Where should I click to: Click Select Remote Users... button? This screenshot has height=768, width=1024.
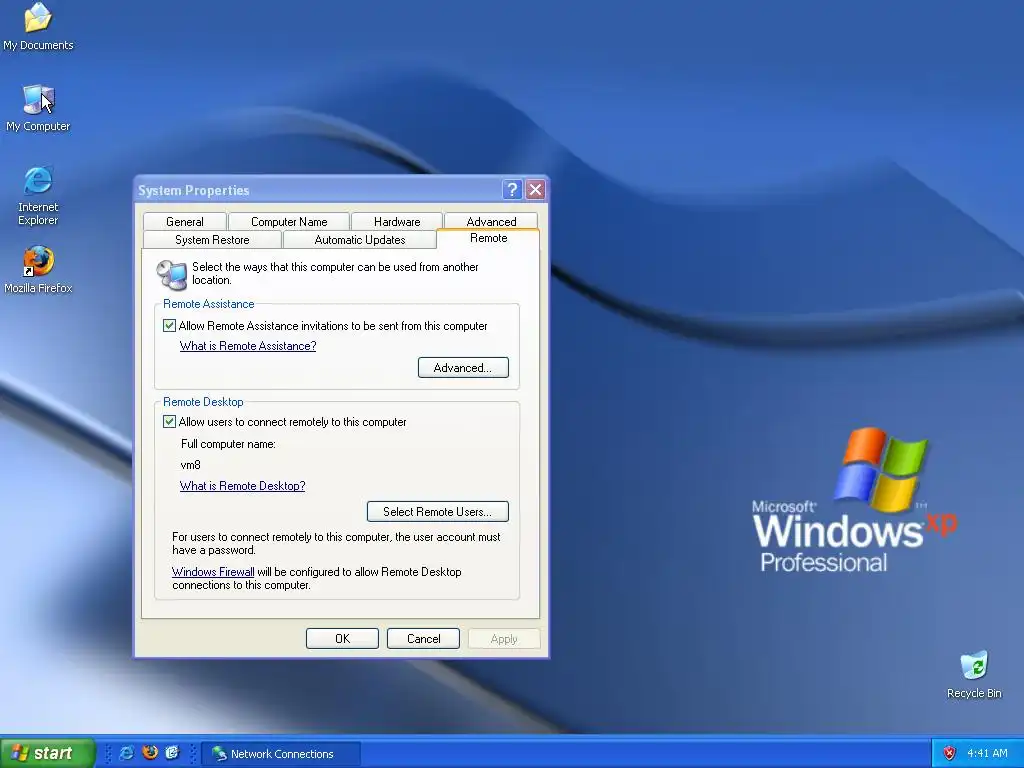click(x=438, y=511)
